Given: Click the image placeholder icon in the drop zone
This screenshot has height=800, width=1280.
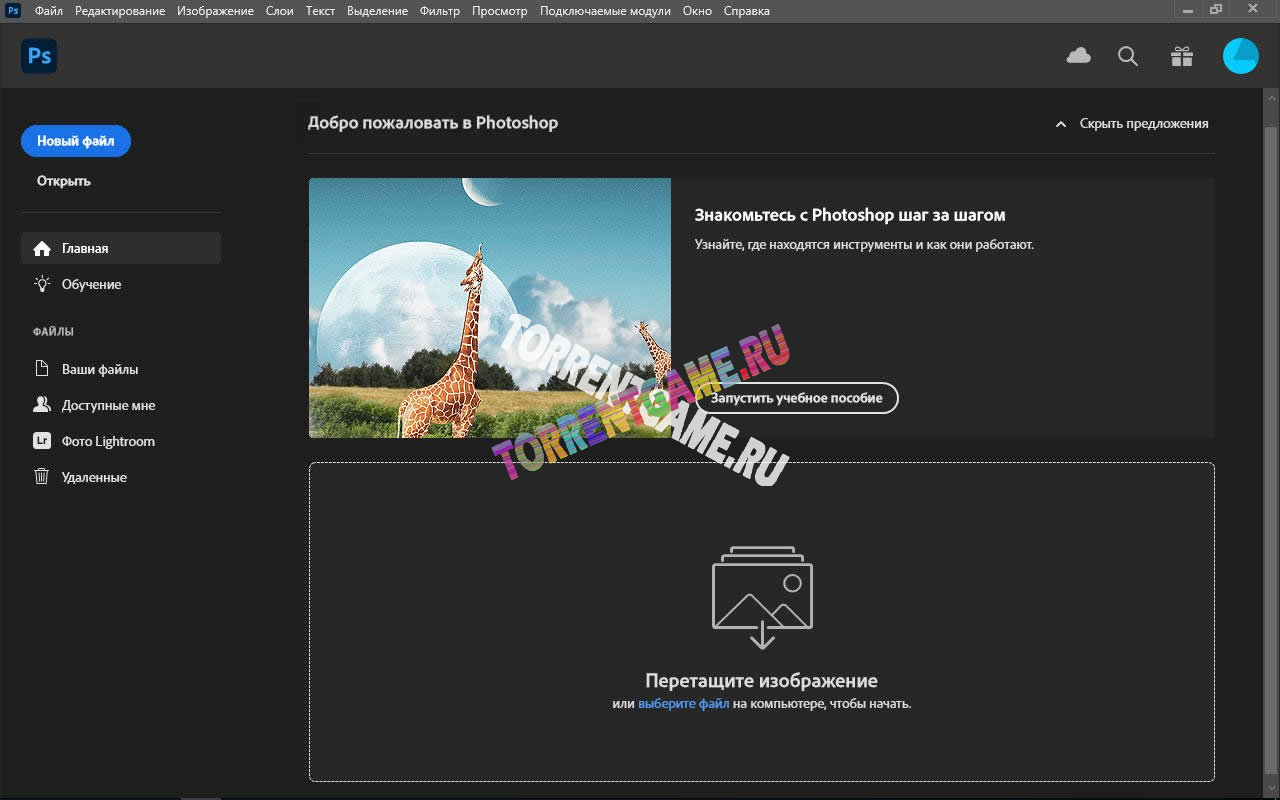Looking at the screenshot, I should (x=762, y=597).
